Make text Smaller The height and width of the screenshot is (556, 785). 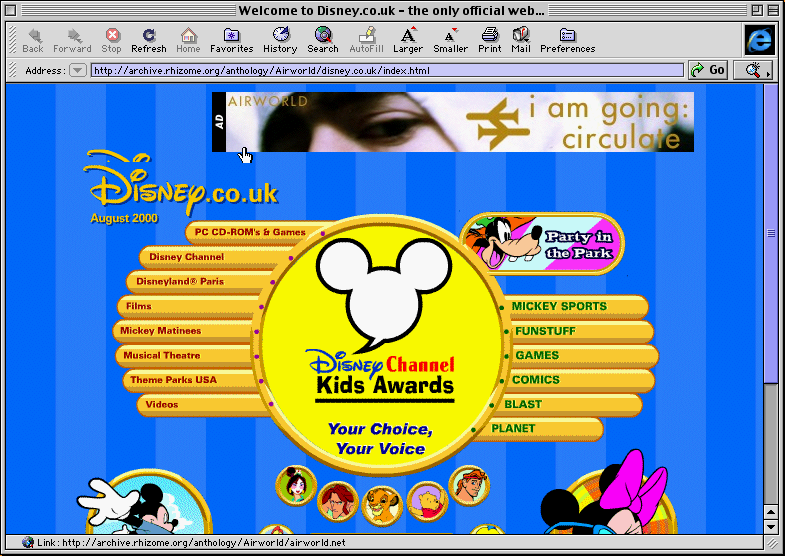pyautogui.click(x=451, y=40)
